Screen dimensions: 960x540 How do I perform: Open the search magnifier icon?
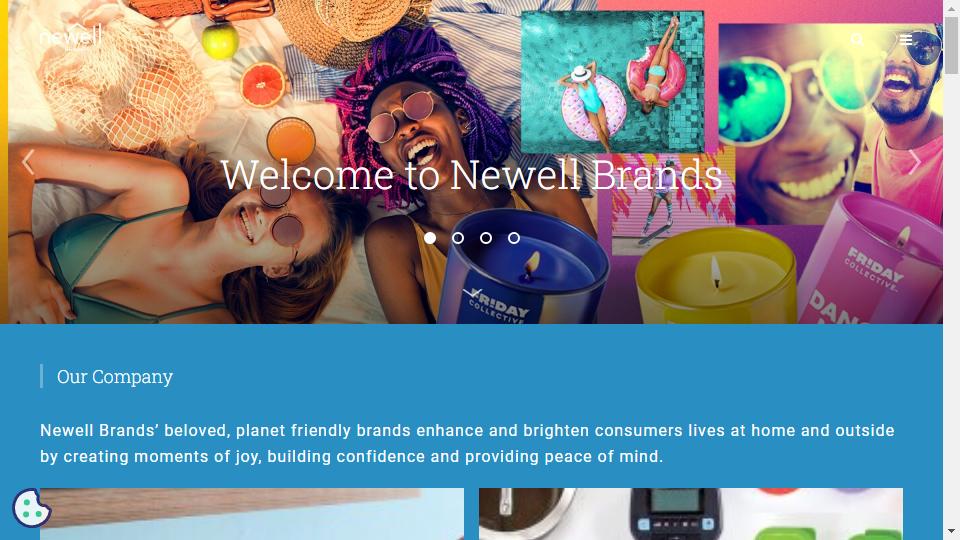pos(857,40)
